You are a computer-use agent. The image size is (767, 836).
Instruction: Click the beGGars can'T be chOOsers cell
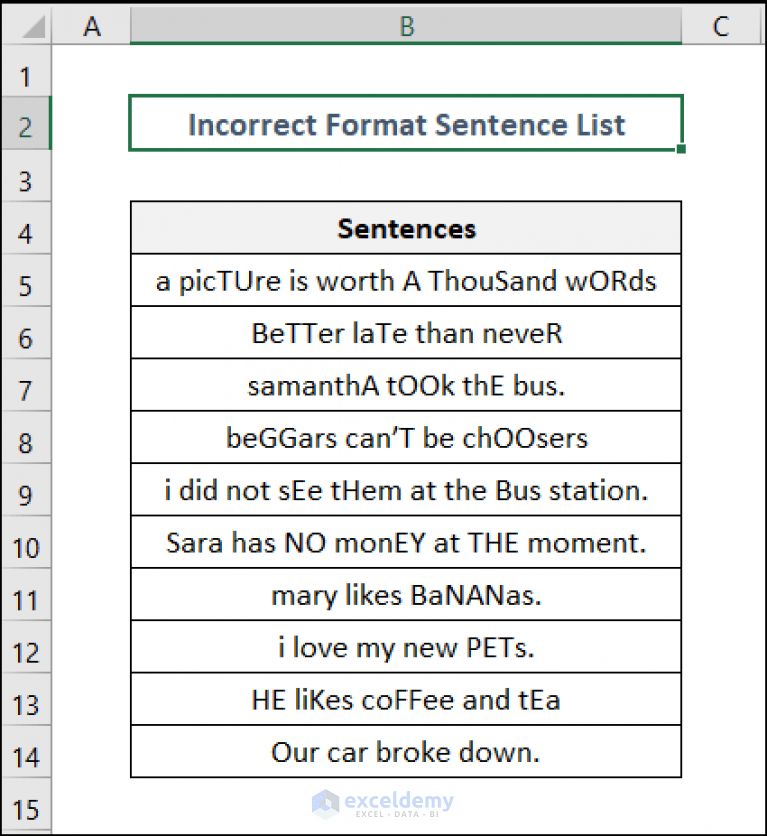pos(406,437)
